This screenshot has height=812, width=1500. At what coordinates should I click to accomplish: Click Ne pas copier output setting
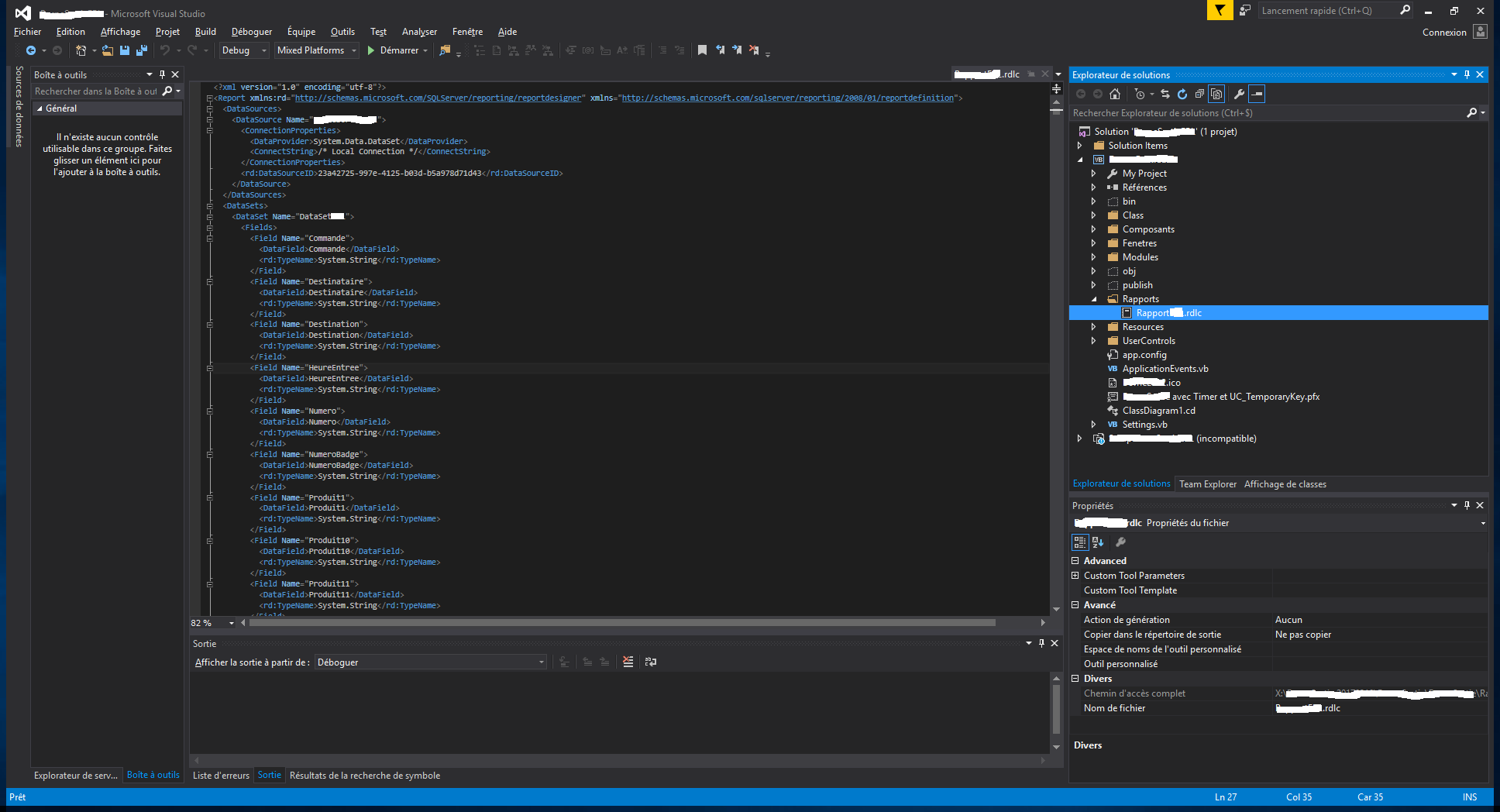point(1304,634)
